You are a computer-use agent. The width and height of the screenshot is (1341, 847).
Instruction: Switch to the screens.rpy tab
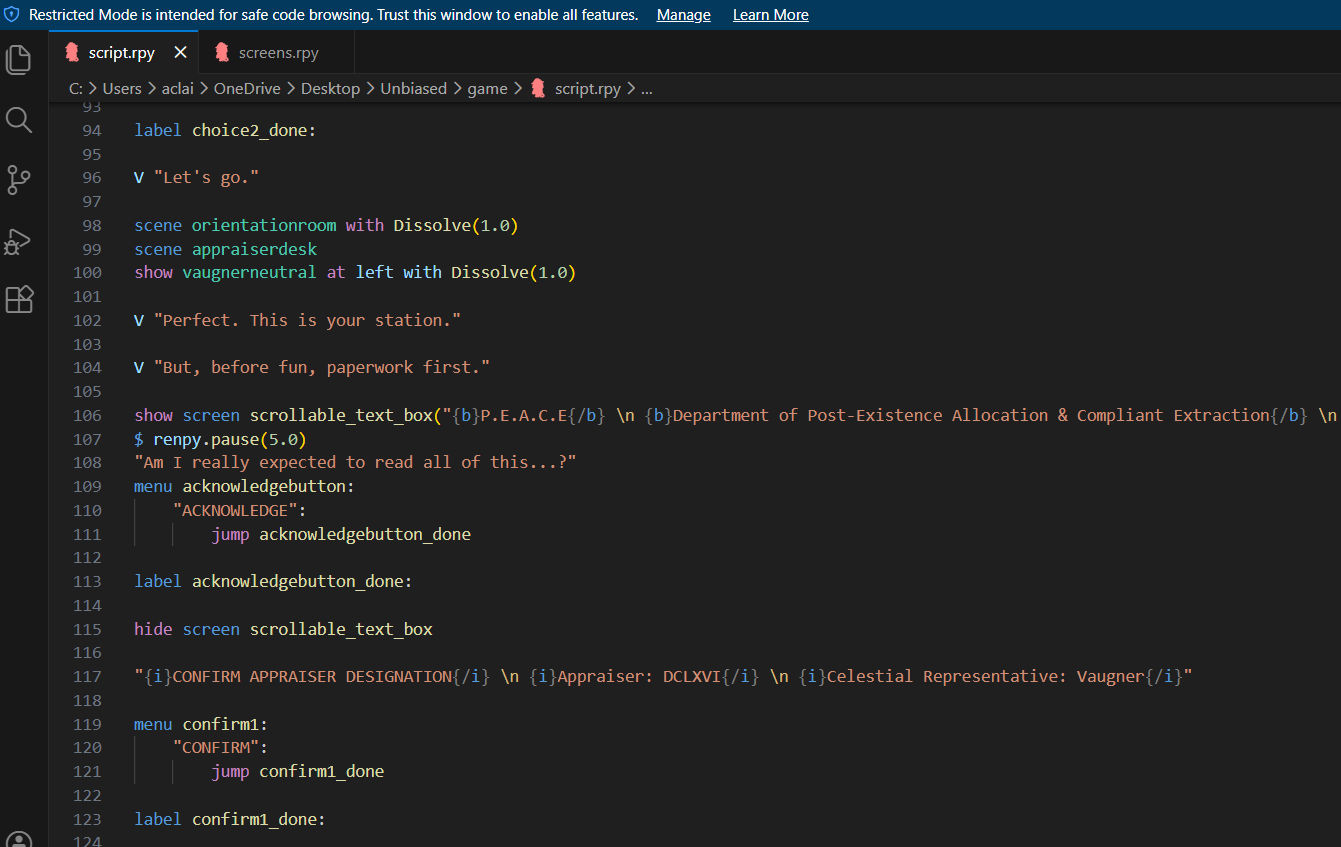coord(277,53)
